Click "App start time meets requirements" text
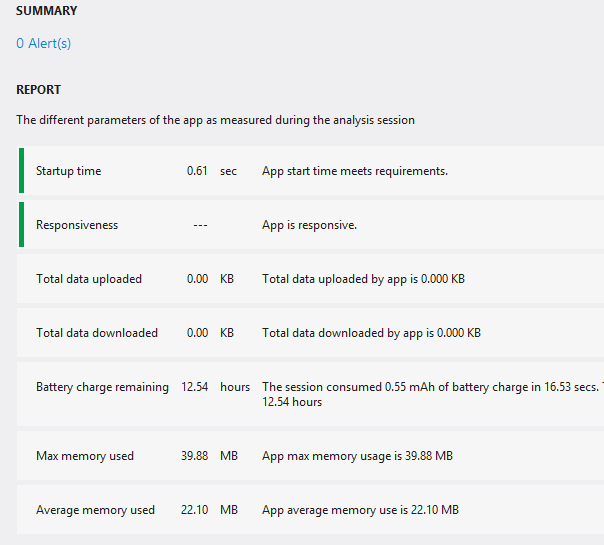Screen dimensions: 604x545 [x=354, y=171]
